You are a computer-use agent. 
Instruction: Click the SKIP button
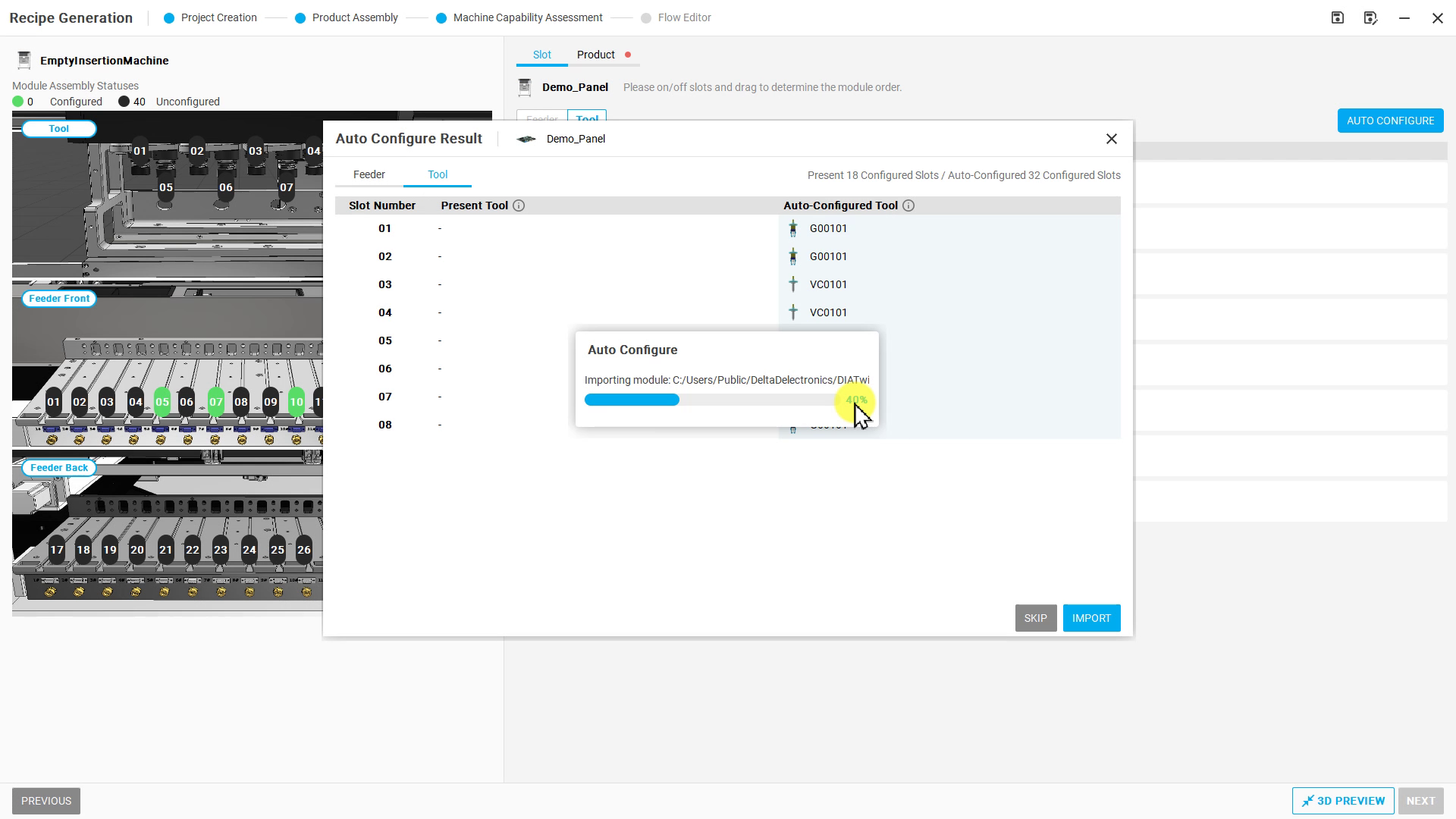(1036, 618)
